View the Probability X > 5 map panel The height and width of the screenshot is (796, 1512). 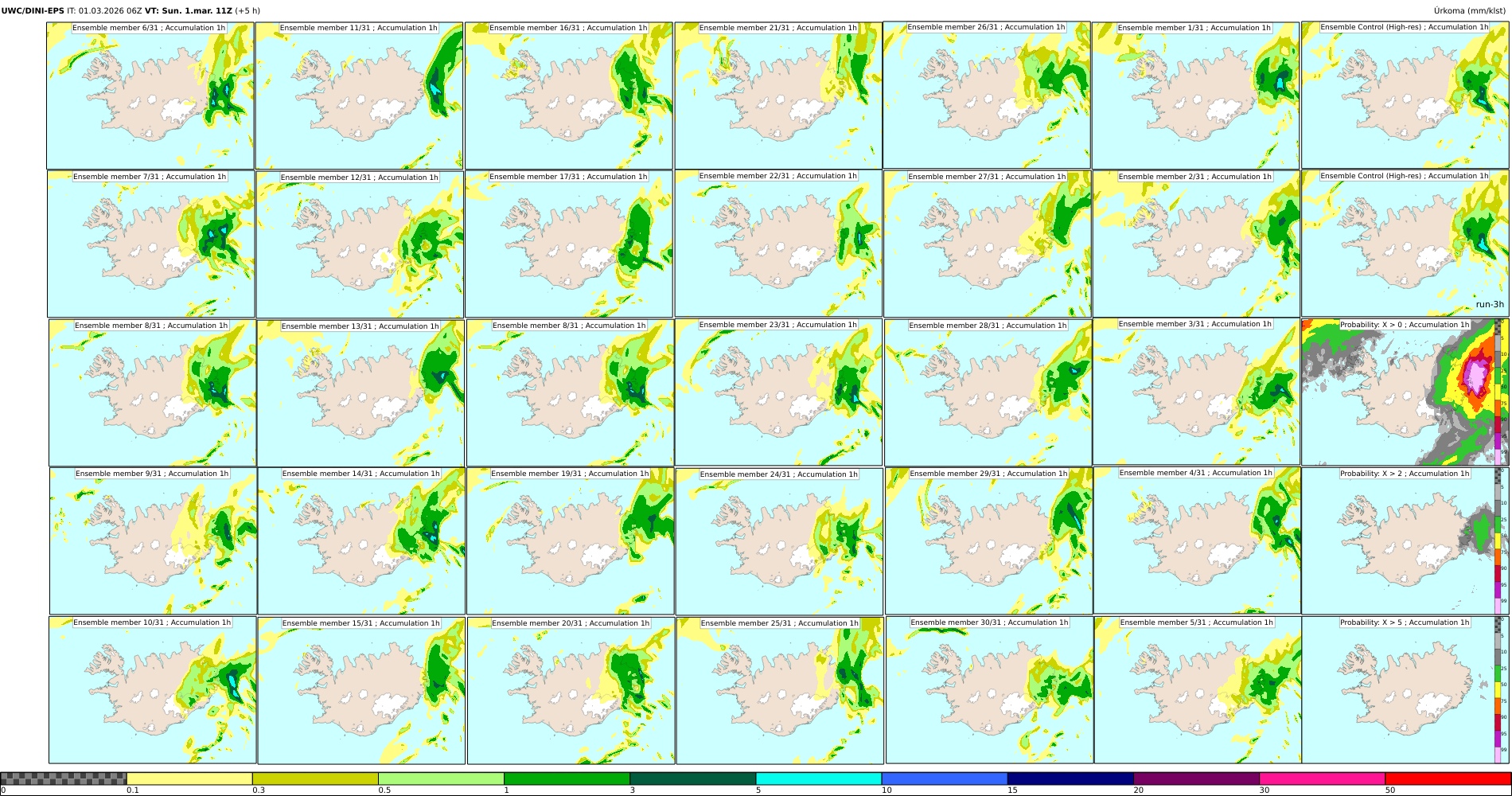click(x=1405, y=689)
